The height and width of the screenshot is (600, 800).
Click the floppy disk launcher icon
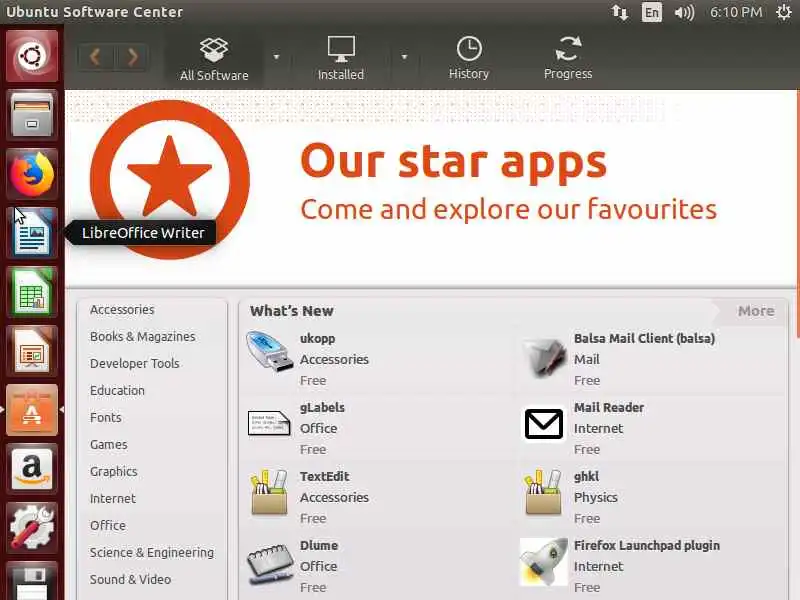32,582
